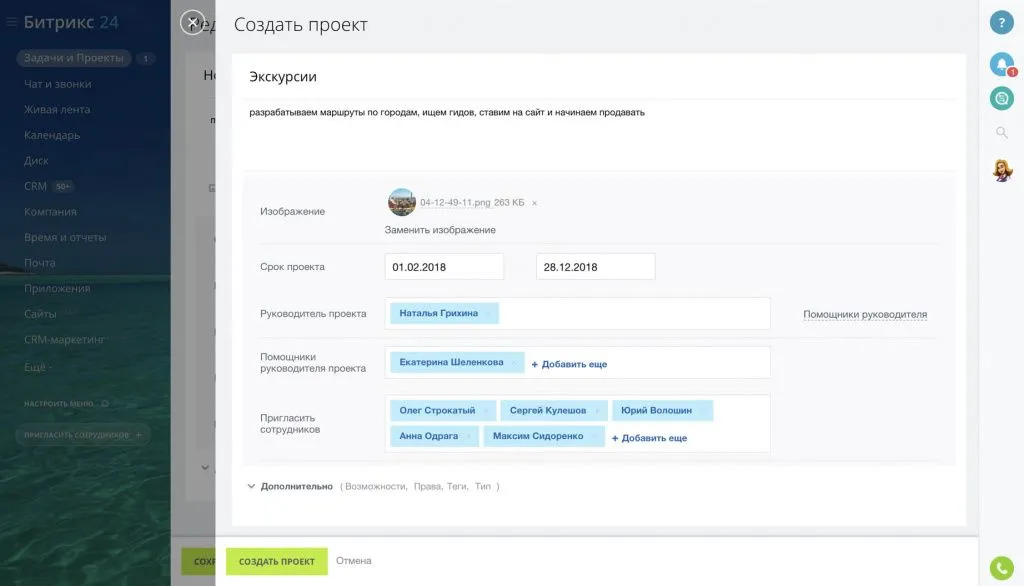The image size is (1024, 586).
Task: Remove attached image 04-12-49-11.png
Action: [535, 201]
